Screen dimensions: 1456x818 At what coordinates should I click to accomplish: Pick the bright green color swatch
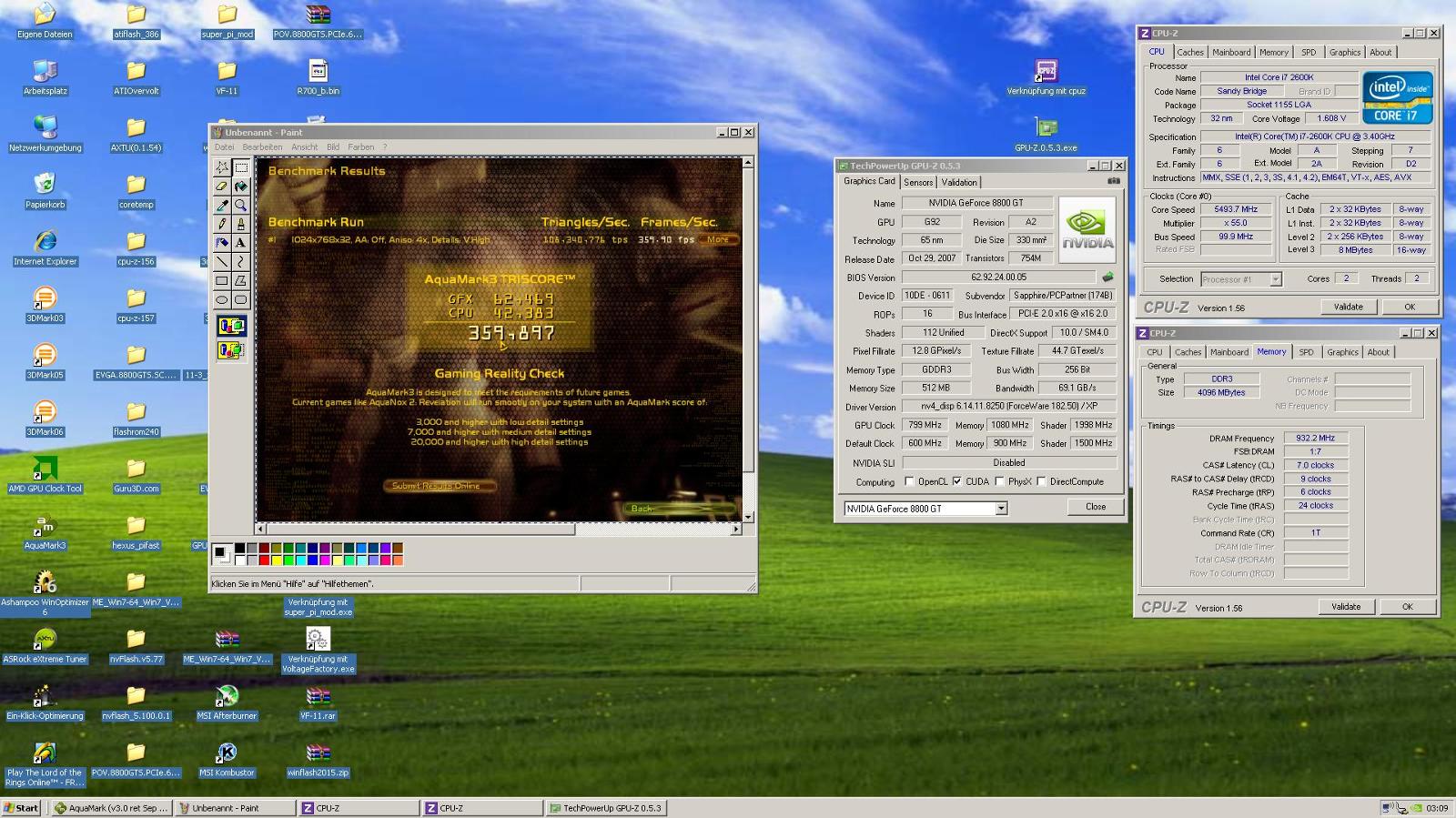(x=288, y=560)
